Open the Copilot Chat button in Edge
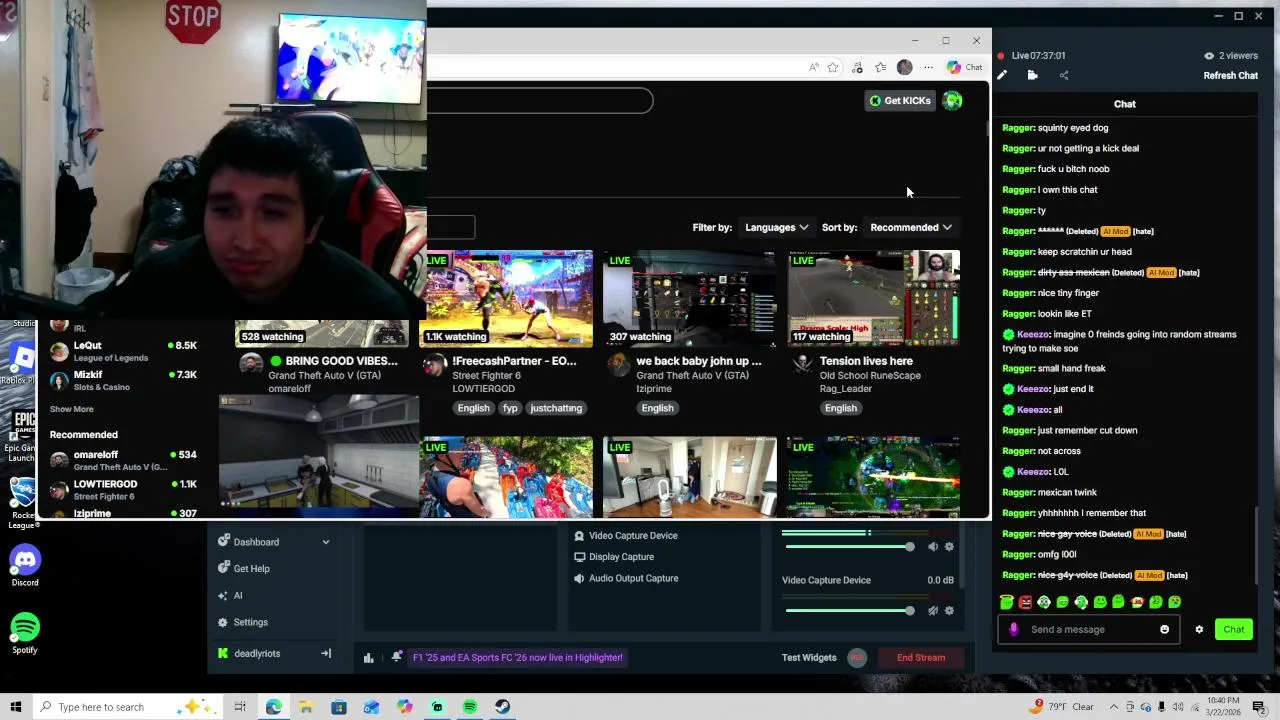Screen dimensions: 1280x720 (965, 67)
